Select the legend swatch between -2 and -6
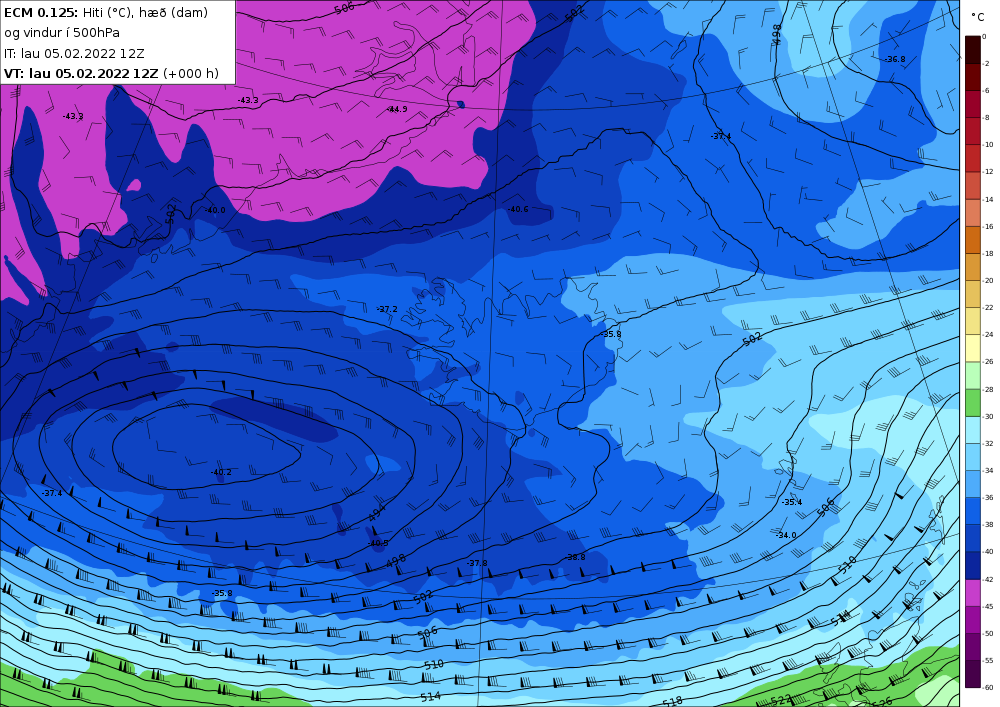1000x707 pixels. point(973,77)
